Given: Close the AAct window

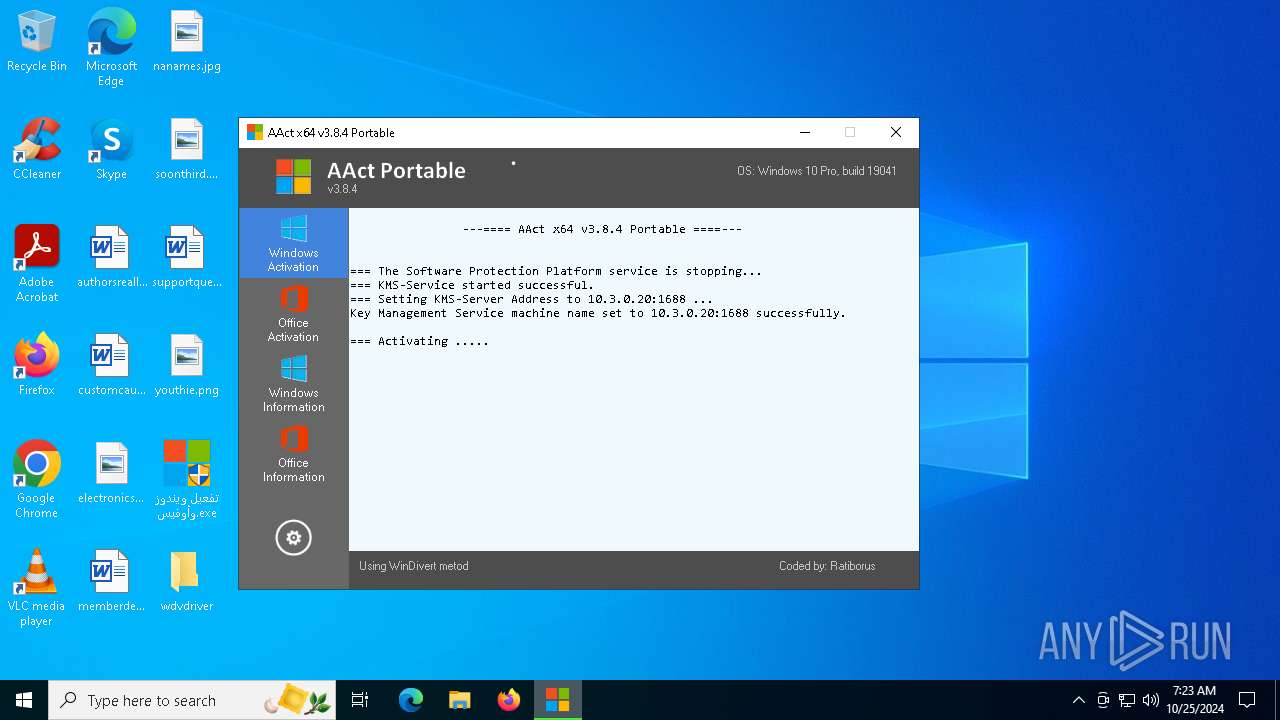Looking at the screenshot, I should [896, 132].
